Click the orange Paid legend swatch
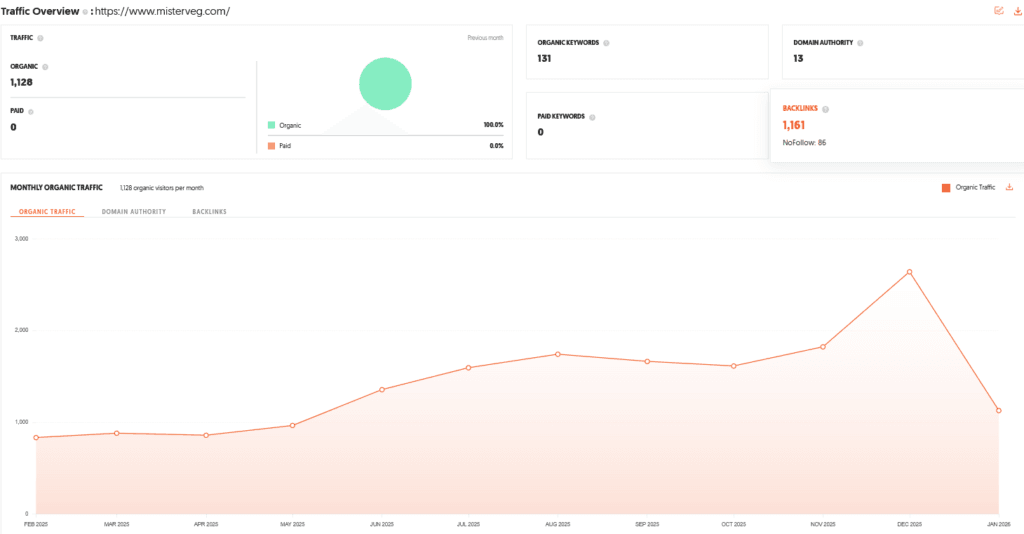This screenshot has width=1024, height=534. coord(271,146)
